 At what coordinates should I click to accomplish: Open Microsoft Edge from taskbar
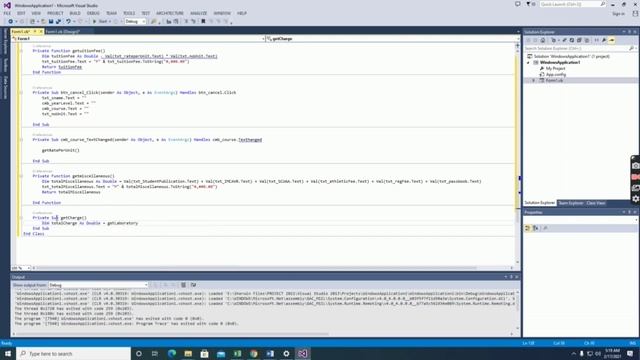click(172, 353)
